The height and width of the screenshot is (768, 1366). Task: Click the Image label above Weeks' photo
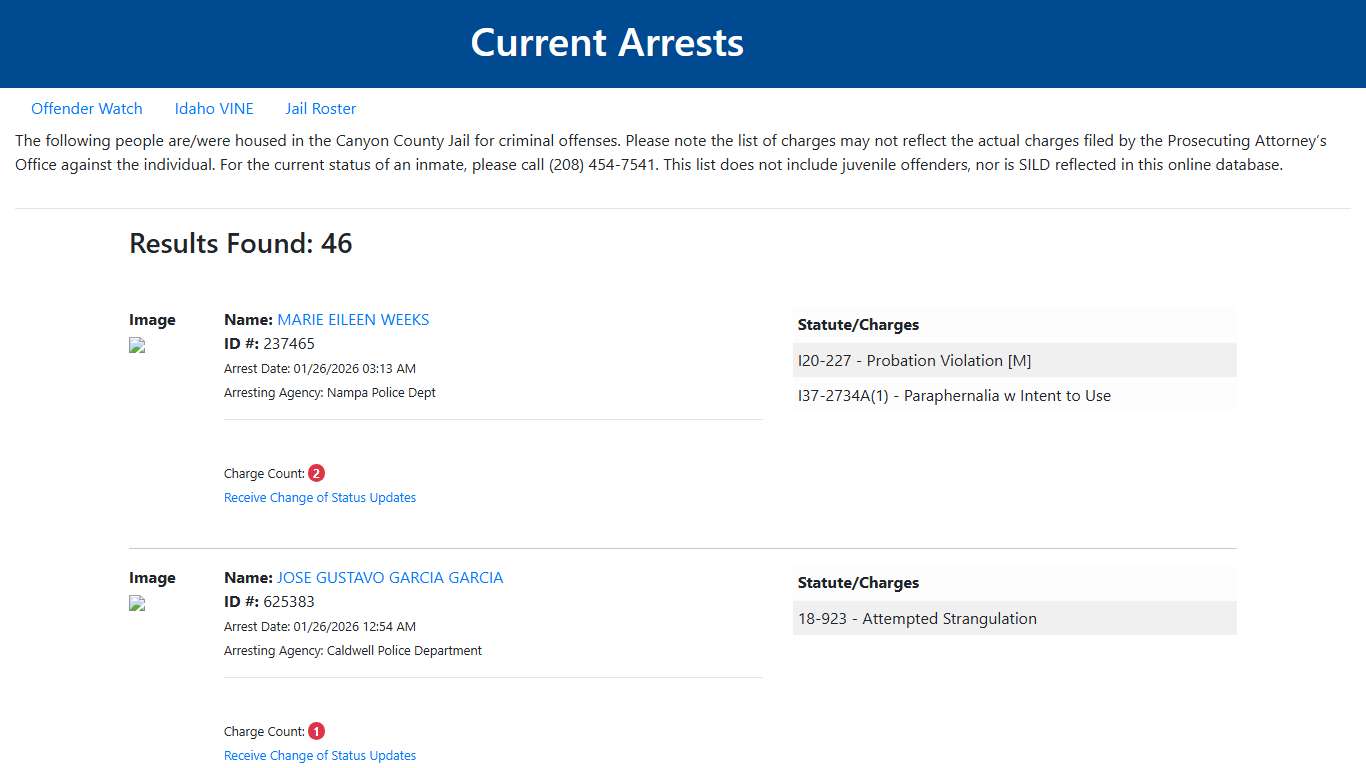pyautogui.click(x=152, y=319)
